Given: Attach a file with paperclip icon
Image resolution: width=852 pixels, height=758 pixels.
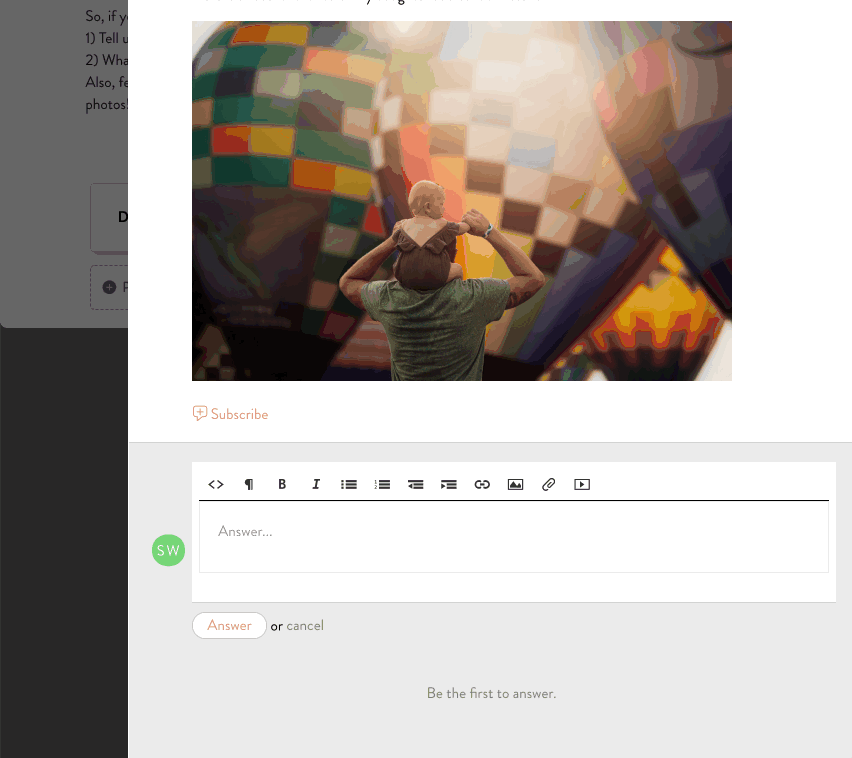Looking at the screenshot, I should 548,484.
